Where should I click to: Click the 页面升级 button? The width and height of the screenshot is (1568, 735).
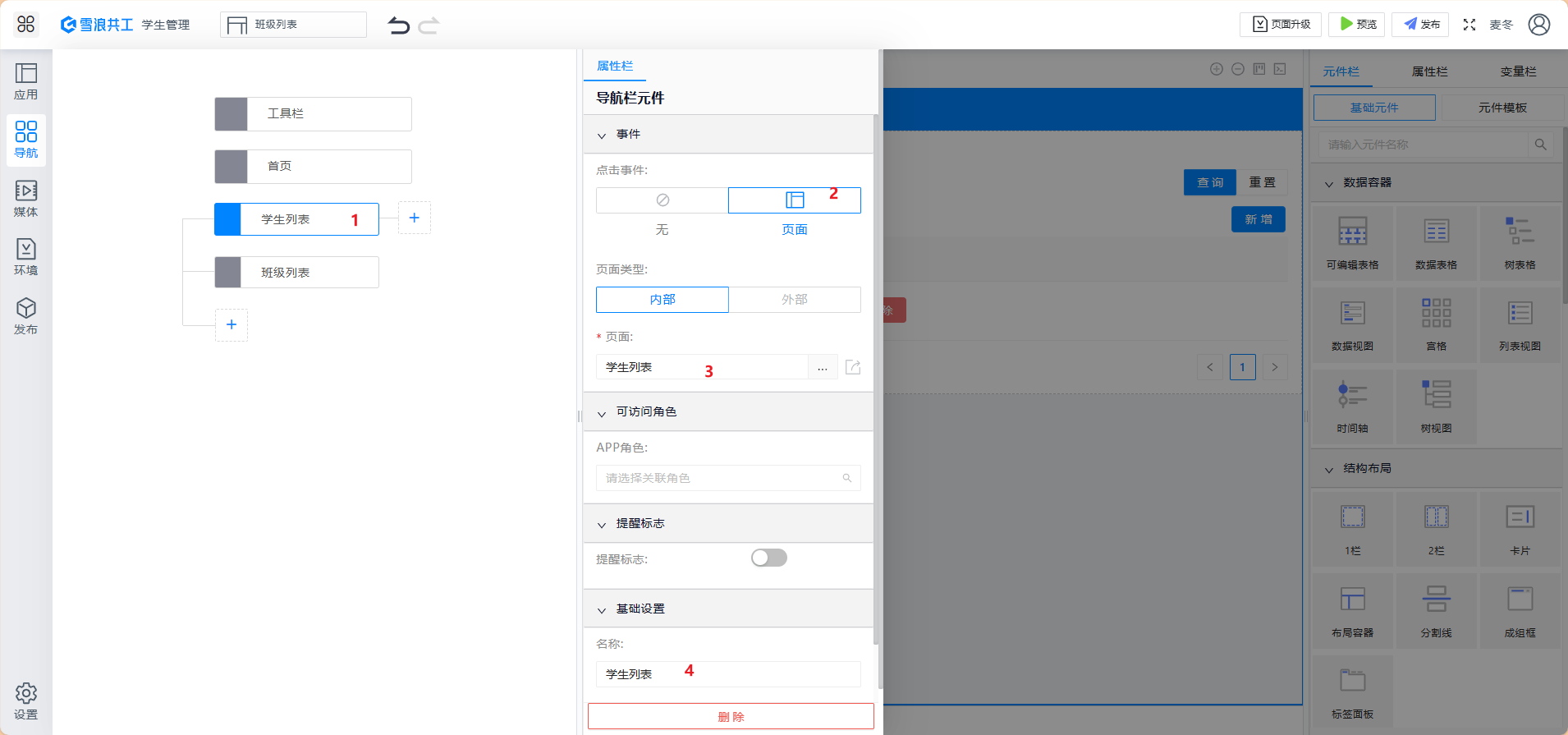click(x=1281, y=25)
